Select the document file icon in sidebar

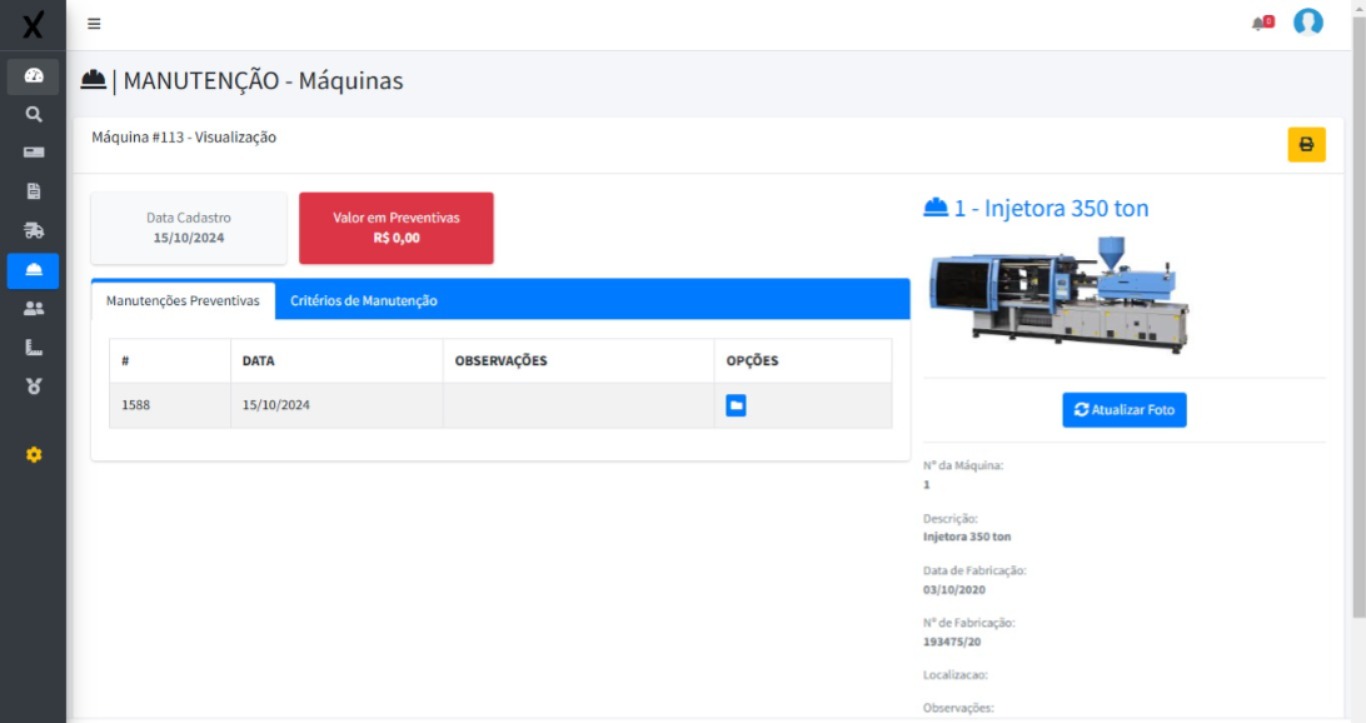[x=33, y=191]
